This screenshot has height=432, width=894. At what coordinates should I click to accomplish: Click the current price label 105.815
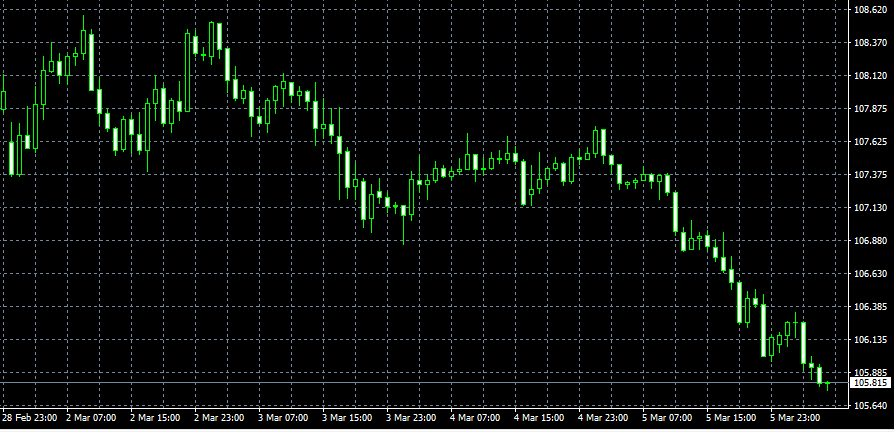870,383
